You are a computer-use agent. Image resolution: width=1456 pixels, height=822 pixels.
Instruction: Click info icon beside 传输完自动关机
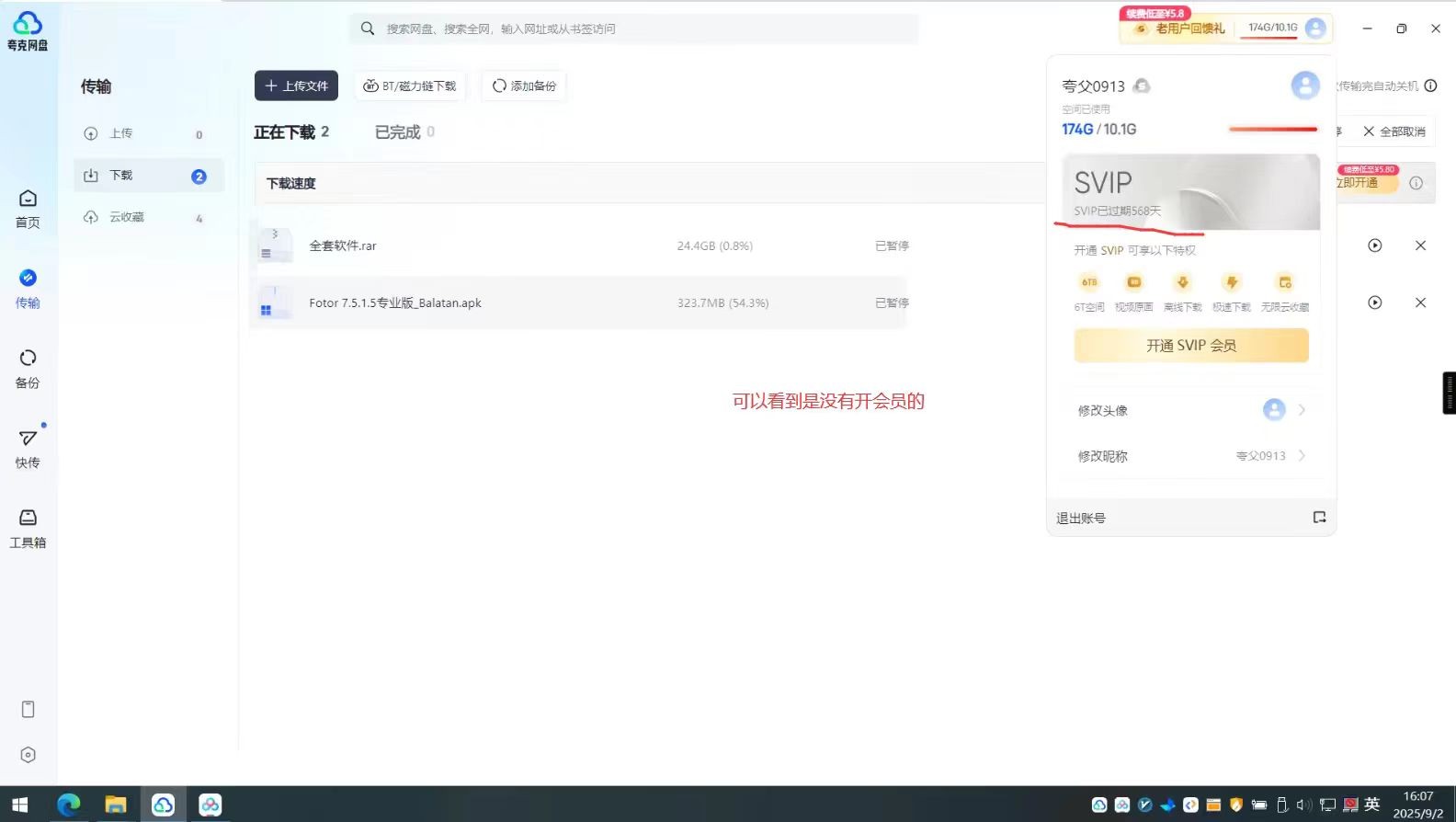click(1430, 86)
